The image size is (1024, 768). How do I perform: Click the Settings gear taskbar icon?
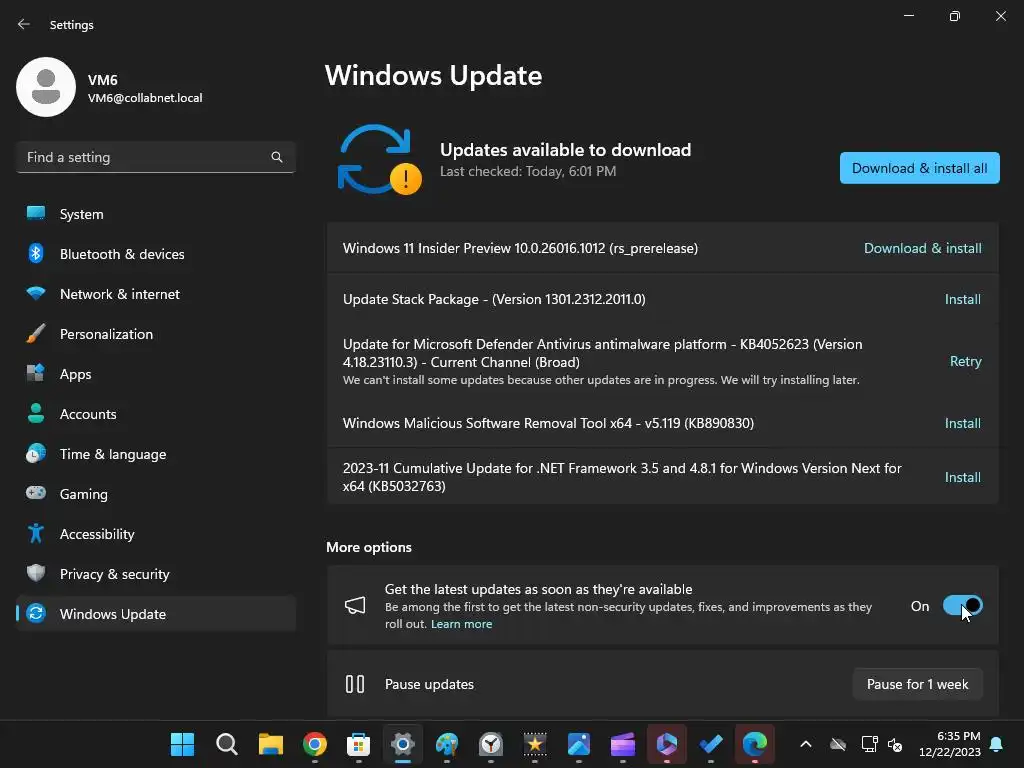click(403, 744)
